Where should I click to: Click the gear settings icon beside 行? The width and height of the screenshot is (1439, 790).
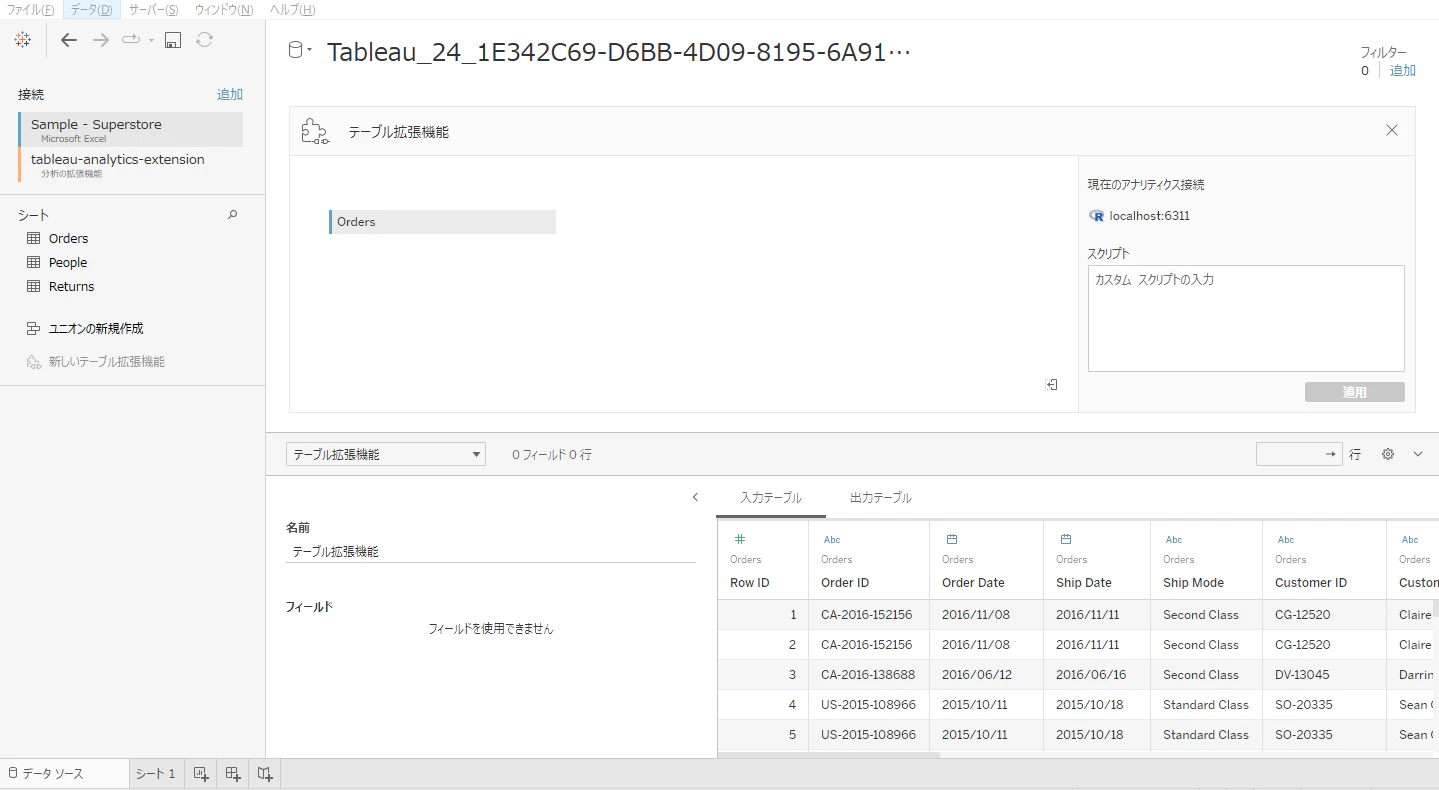(1388, 454)
